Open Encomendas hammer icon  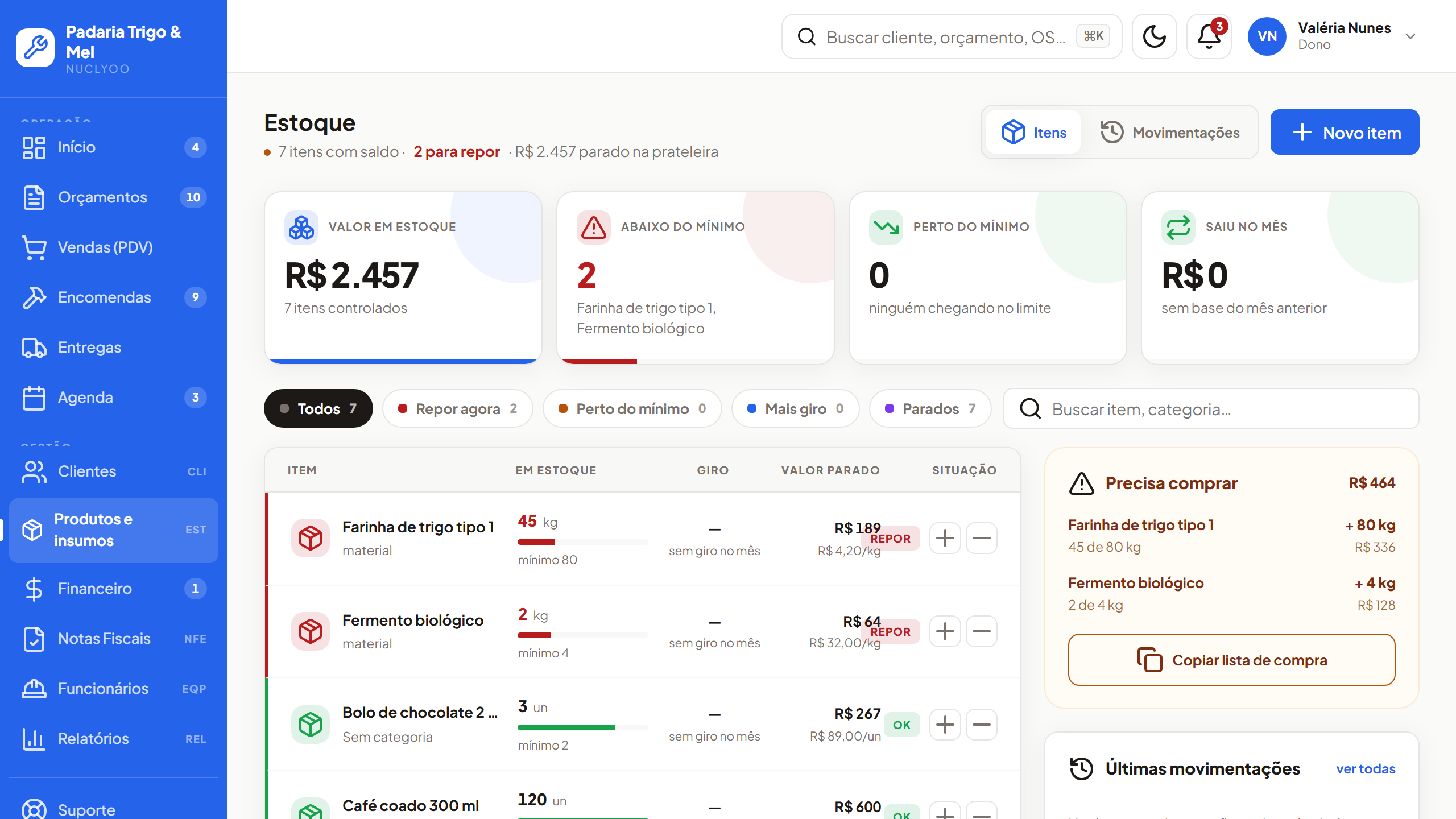click(34, 297)
